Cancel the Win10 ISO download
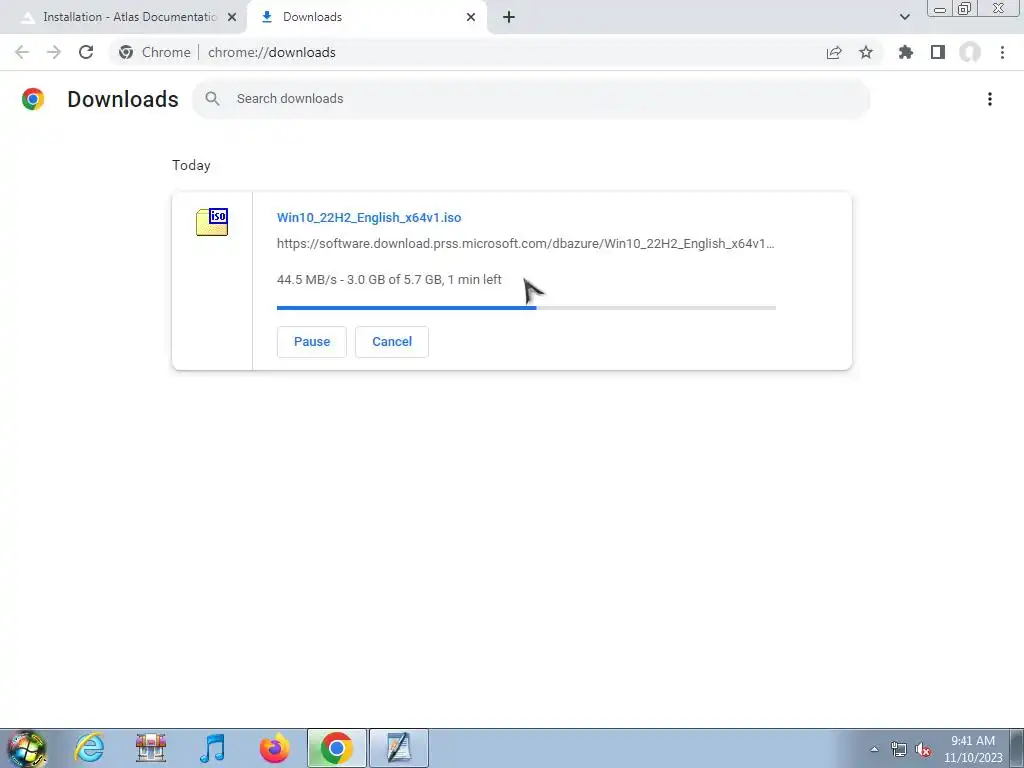Image resolution: width=1024 pixels, height=768 pixels. (x=392, y=342)
